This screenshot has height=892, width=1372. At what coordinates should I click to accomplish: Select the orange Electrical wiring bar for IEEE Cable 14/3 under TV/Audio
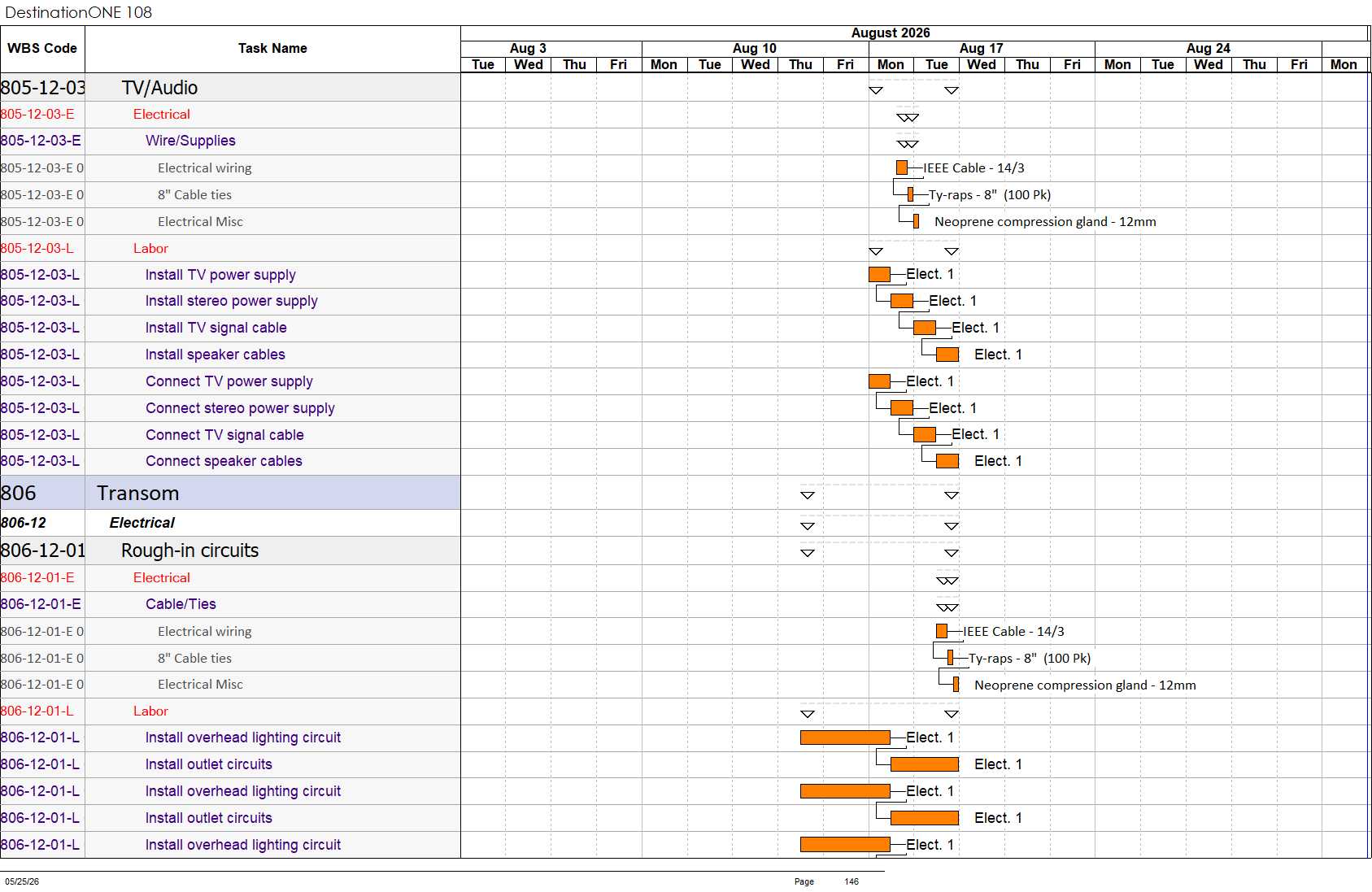[902, 168]
